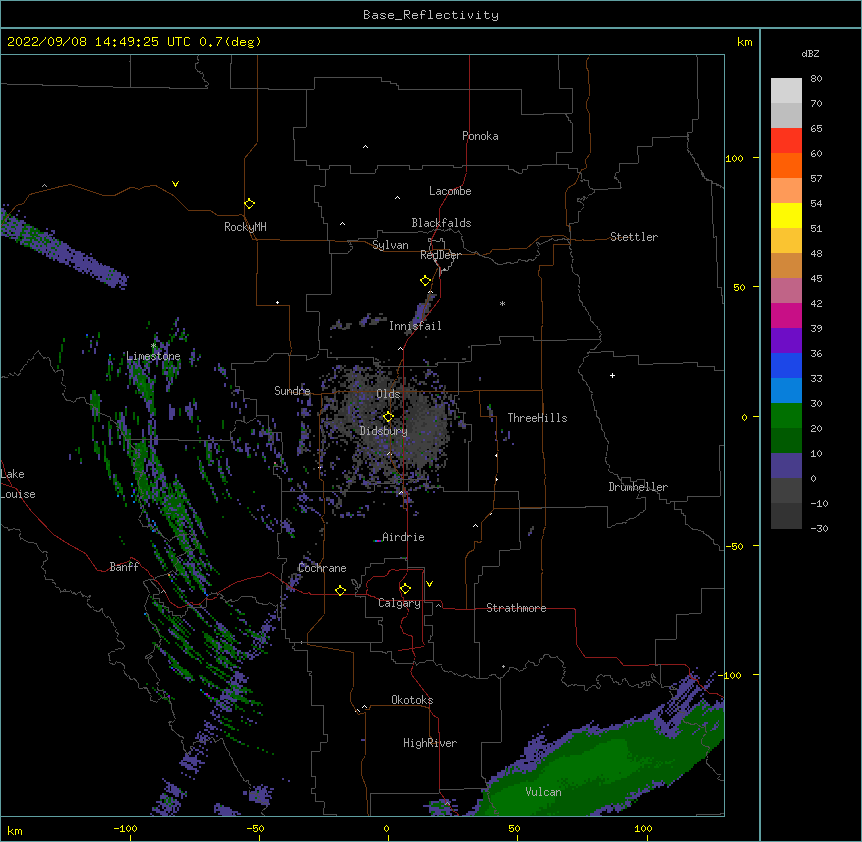Screen dimensions: 862x842
Task: Click the Ponoka town label
Action: point(480,136)
